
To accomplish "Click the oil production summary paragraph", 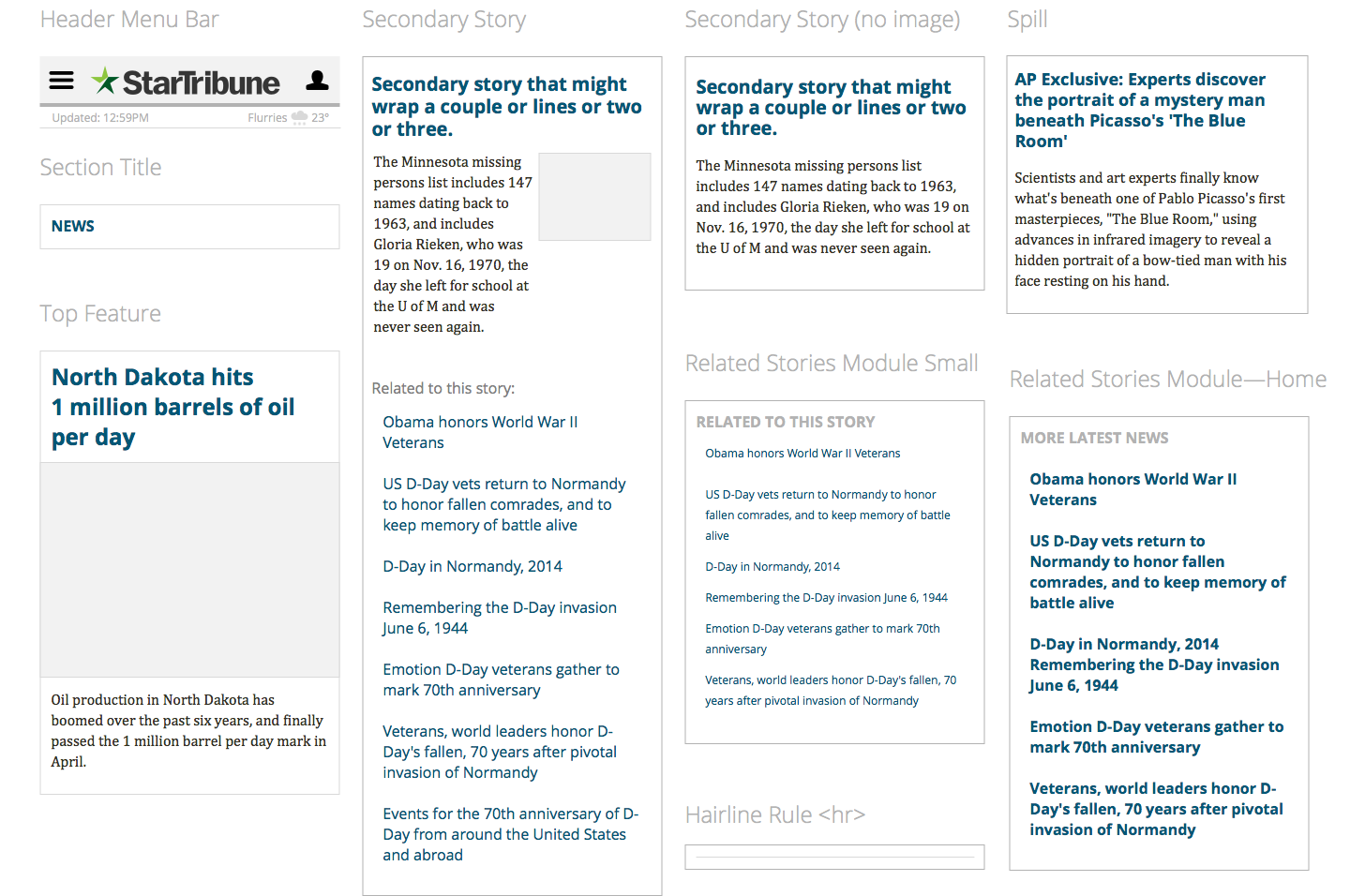I will pos(188,731).
